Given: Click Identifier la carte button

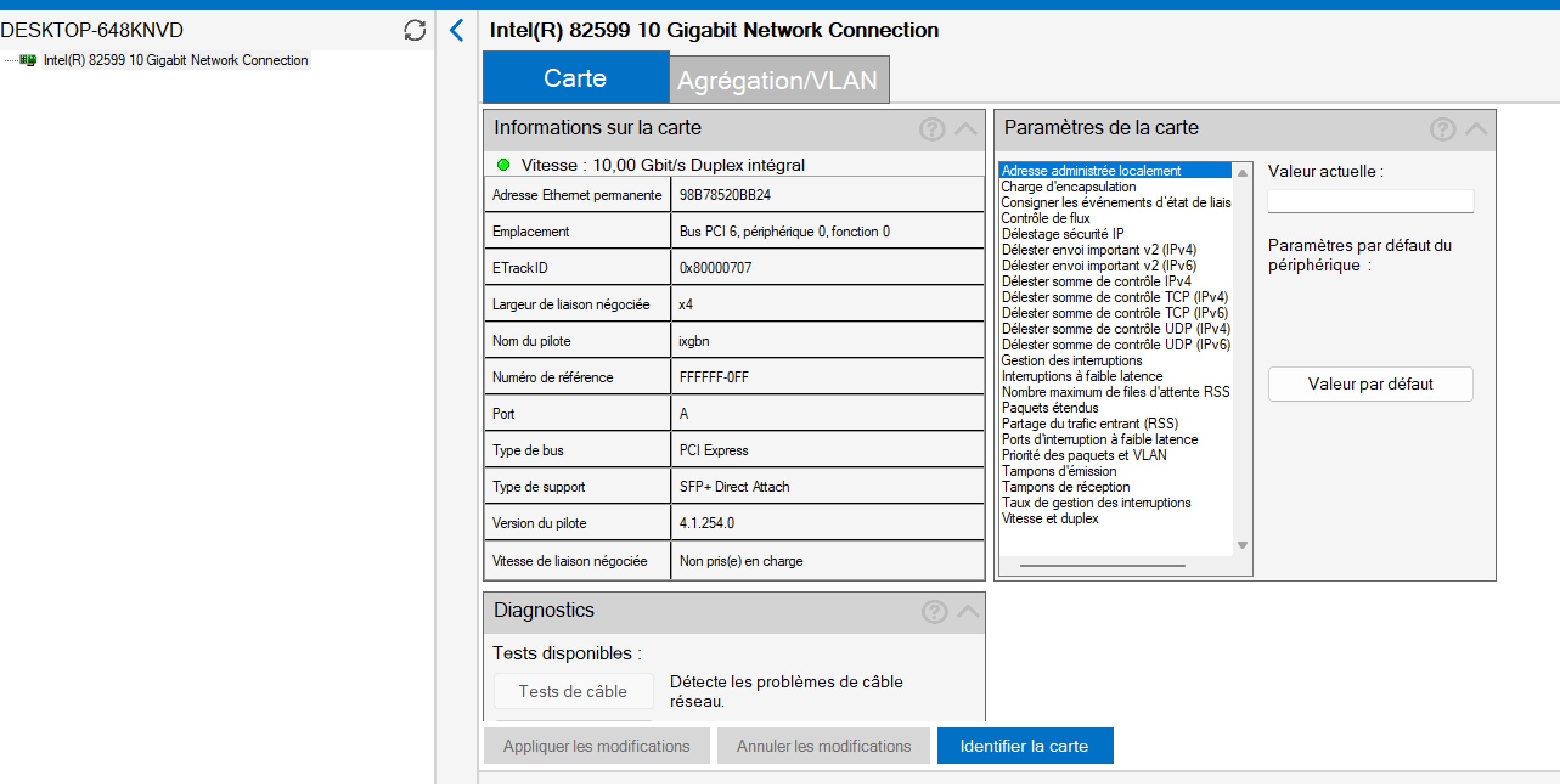Looking at the screenshot, I should 1025,746.
